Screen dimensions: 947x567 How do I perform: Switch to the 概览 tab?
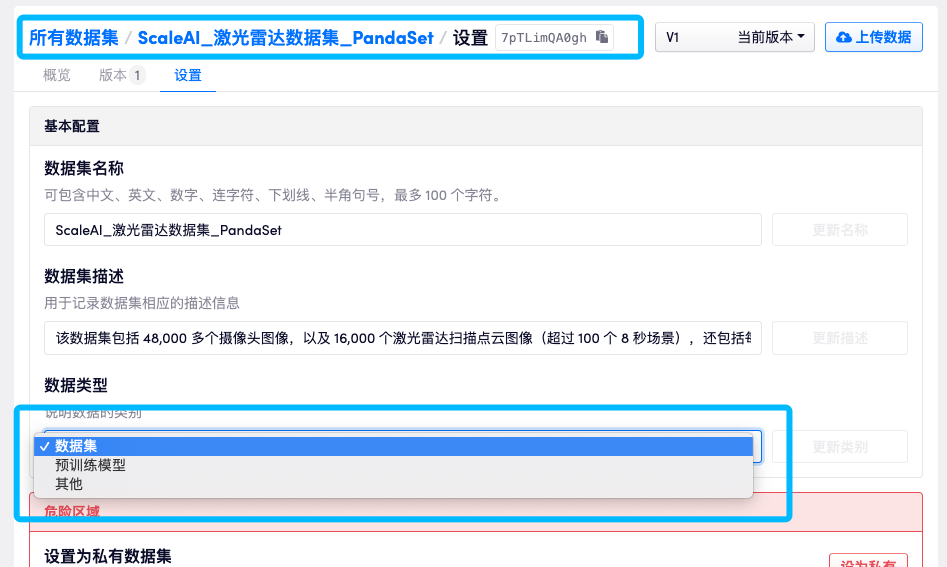(x=57, y=75)
